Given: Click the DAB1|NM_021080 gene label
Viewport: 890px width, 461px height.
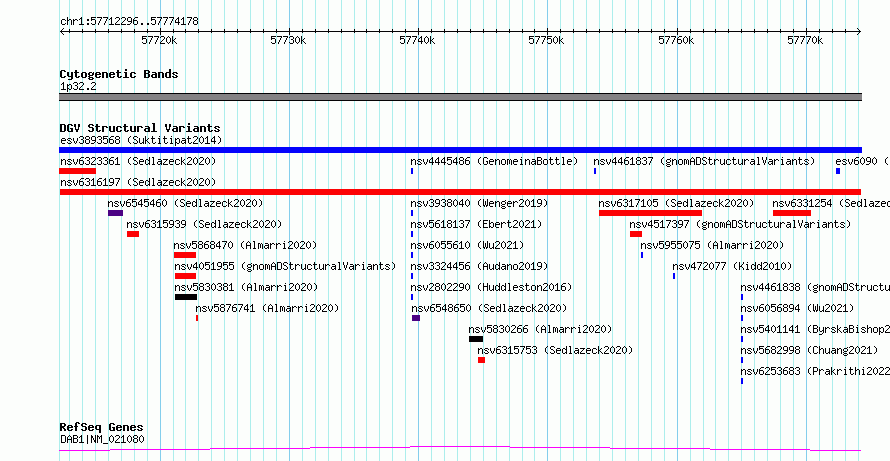Looking at the screenshot, I should pos(102,439).
